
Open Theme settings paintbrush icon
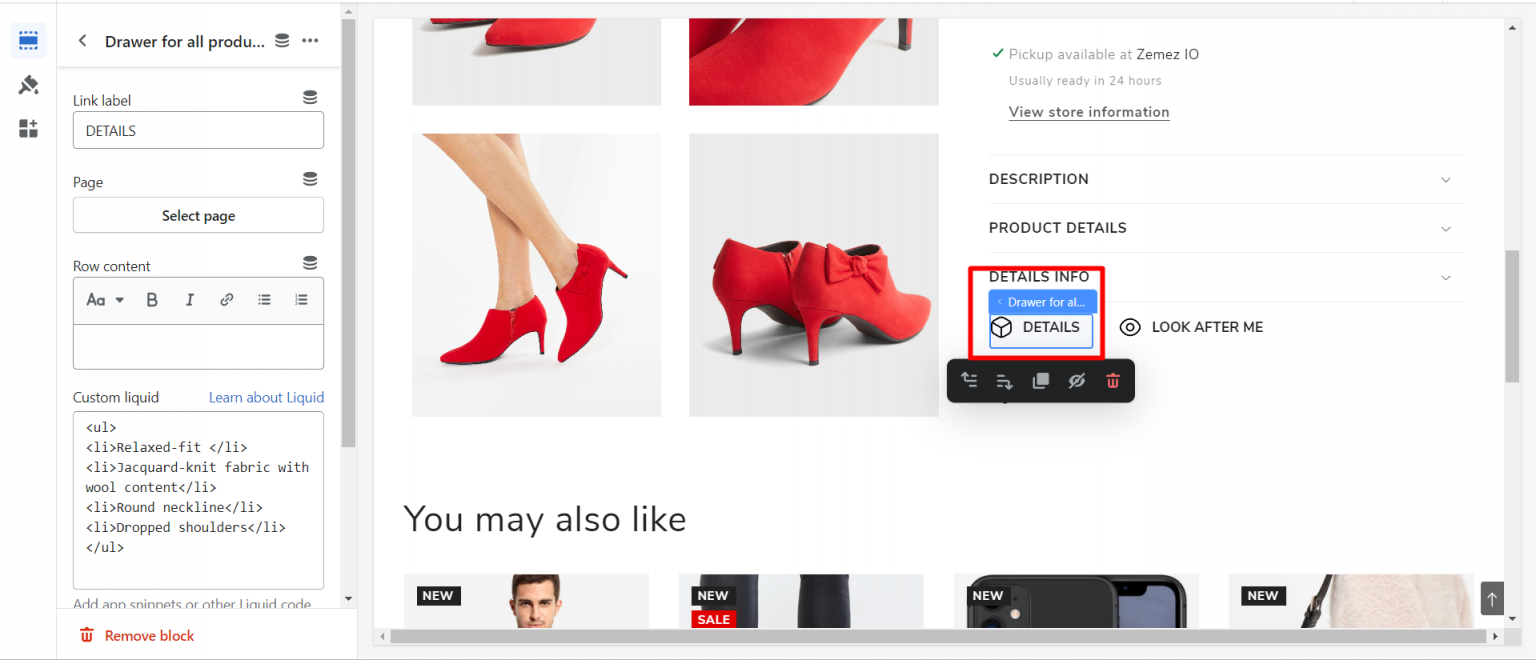point(28,85)
